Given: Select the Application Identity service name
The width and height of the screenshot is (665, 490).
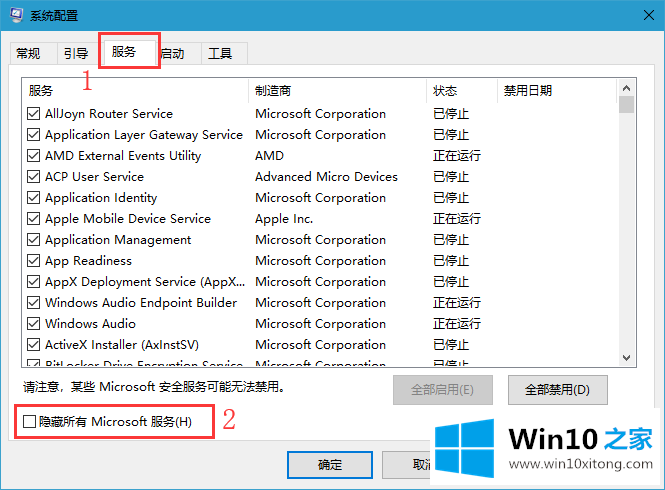Looking at the screenshot, I should 101,198.
